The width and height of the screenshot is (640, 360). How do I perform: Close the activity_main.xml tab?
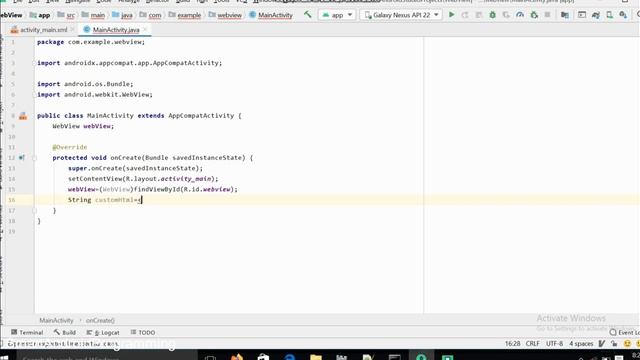pos(72,30)
